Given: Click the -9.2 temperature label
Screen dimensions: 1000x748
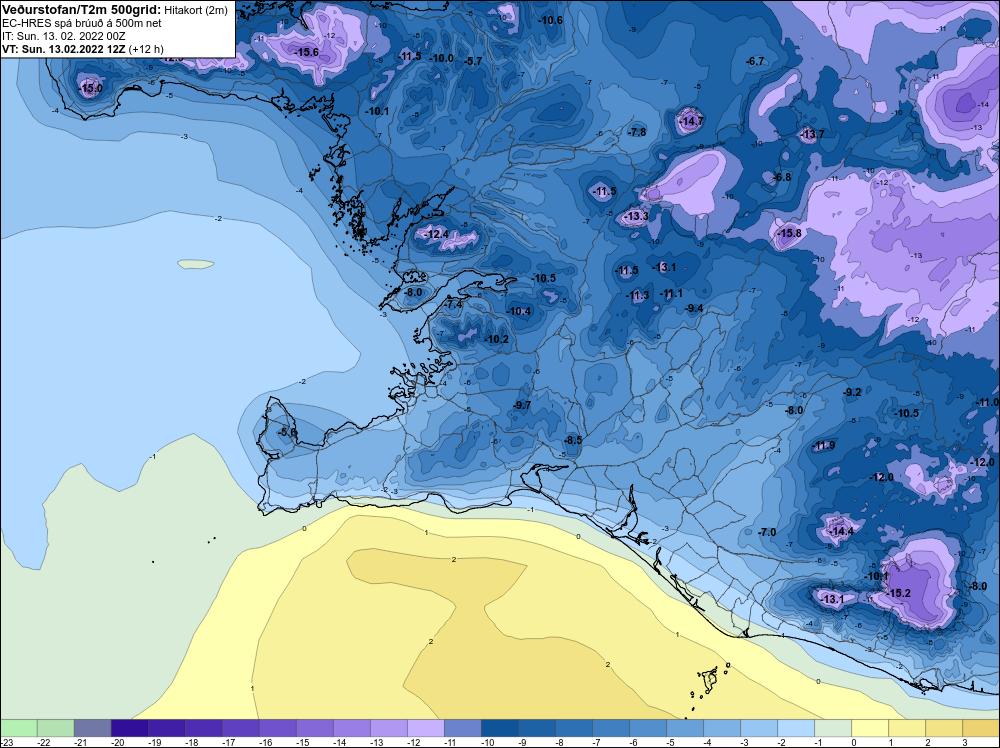Looking at the screenshot, I should (852, 392).
